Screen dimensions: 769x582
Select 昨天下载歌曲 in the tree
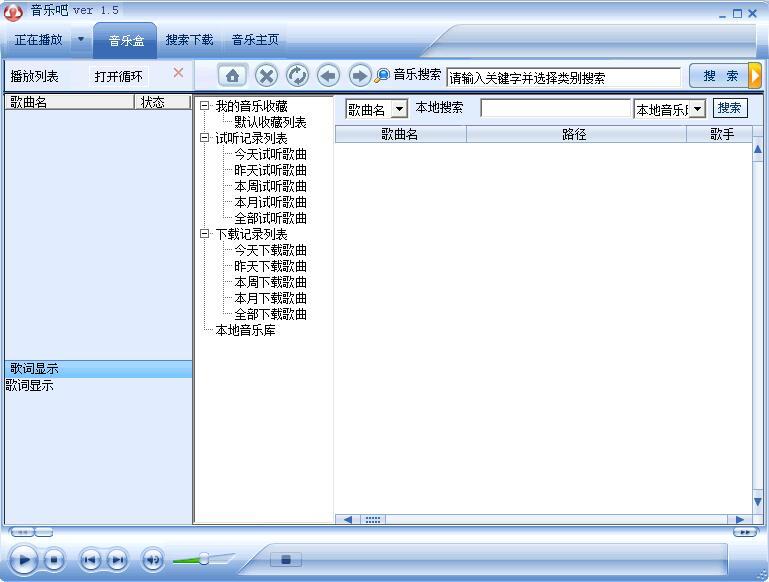270,266
